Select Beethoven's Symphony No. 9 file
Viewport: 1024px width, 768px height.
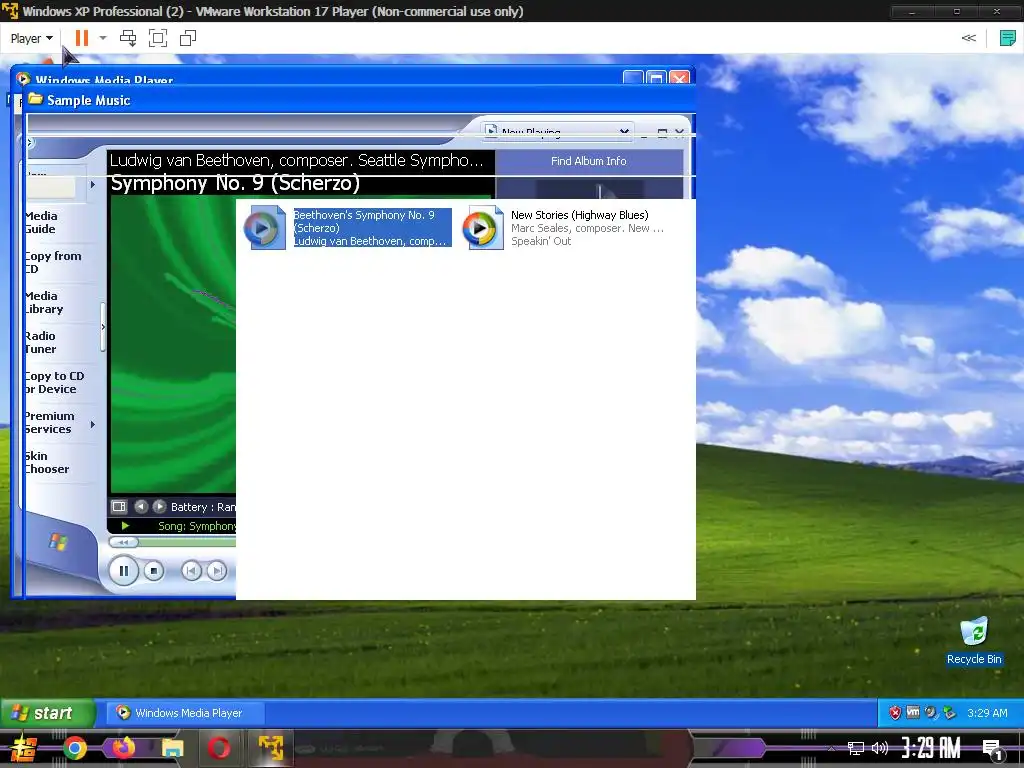pyautogui.click(x=372, y=228)
